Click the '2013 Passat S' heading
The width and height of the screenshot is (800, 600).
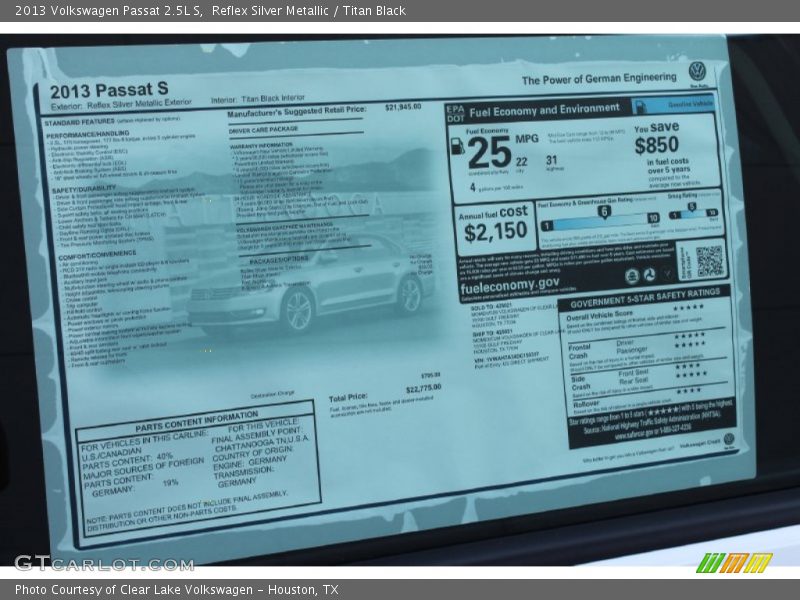pyautogui.click(x=109, y=90)
